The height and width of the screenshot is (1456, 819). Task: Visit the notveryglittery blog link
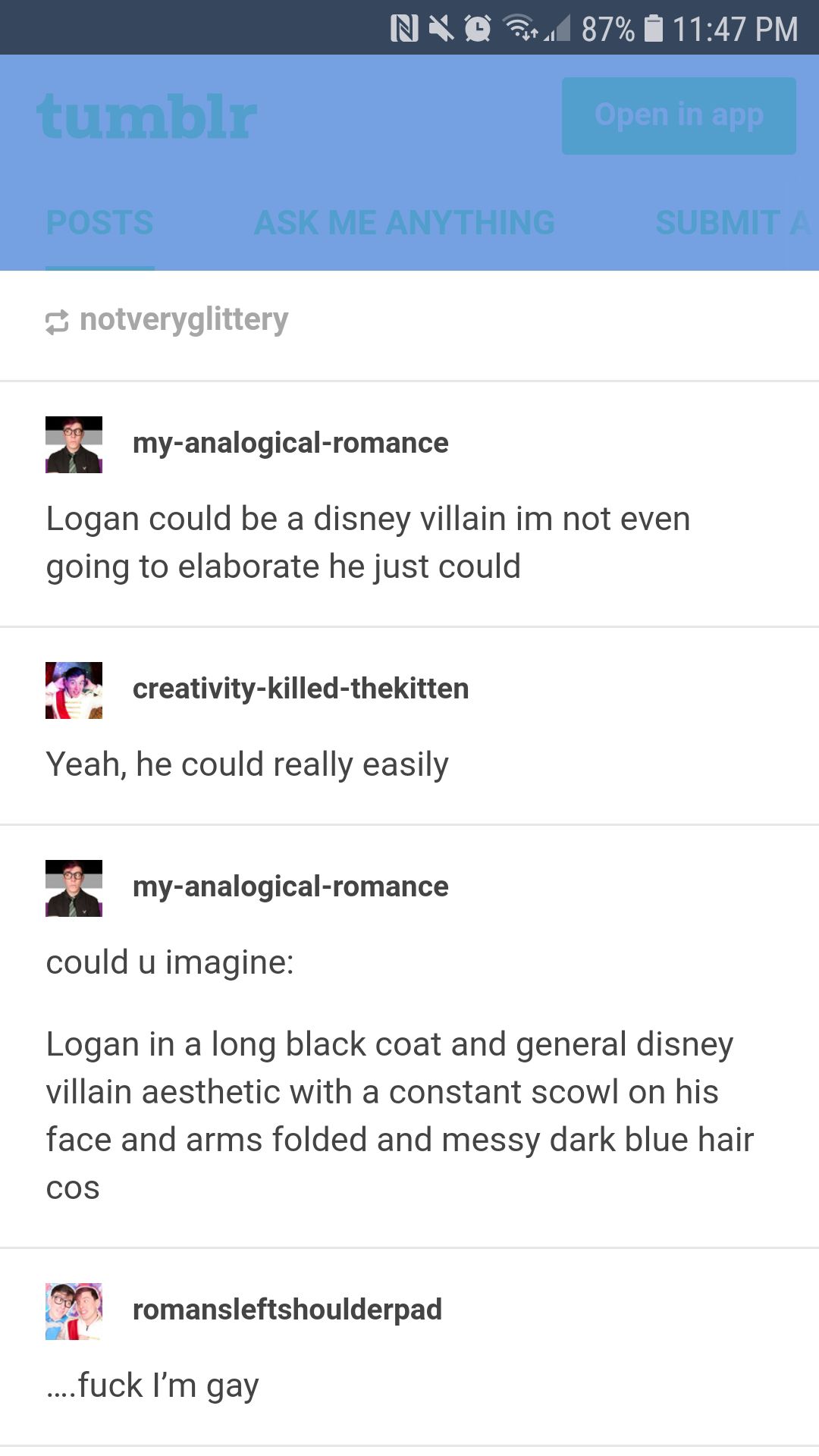pos(184,320)
